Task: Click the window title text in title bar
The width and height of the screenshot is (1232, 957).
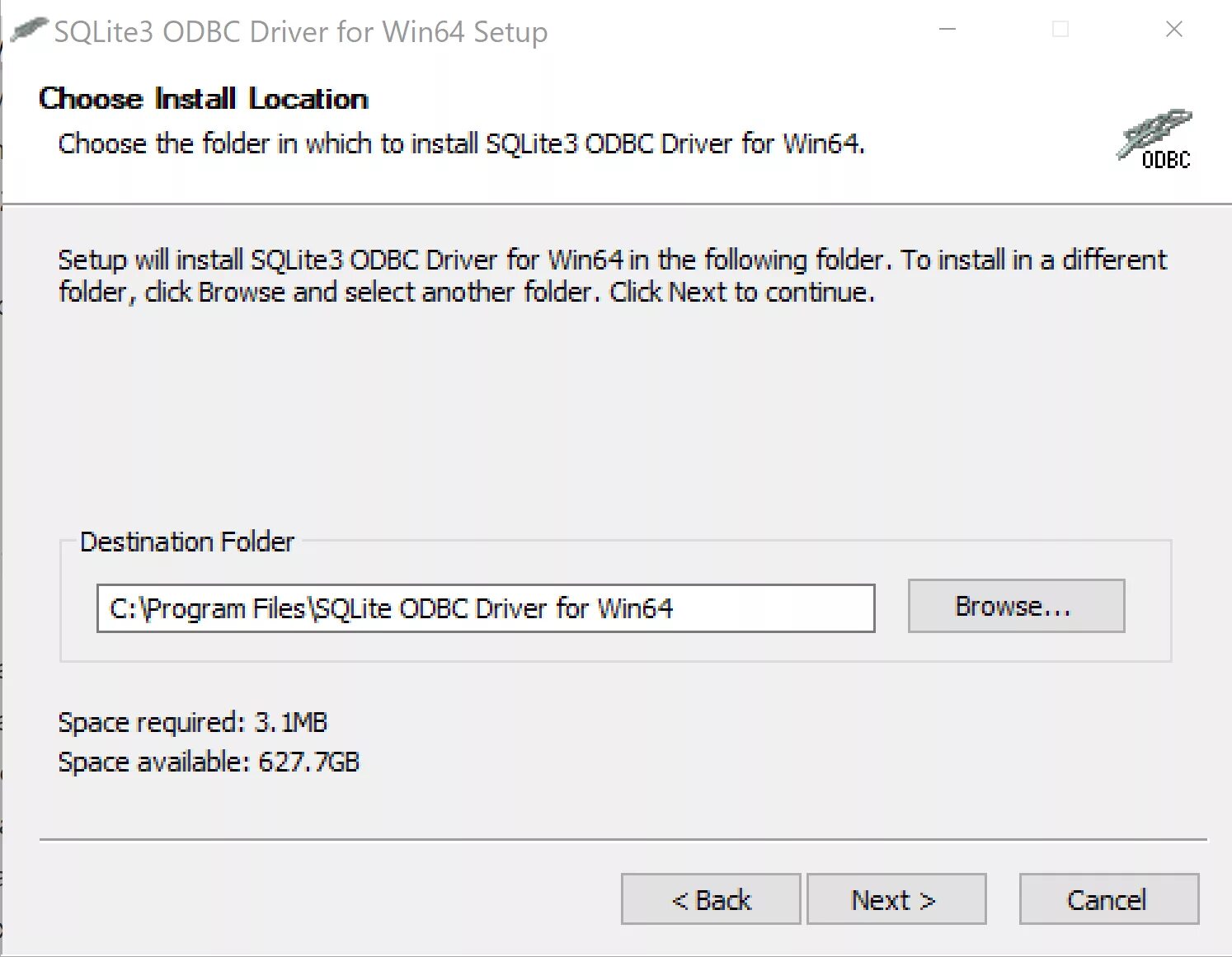Action: [x=300, y=32]
